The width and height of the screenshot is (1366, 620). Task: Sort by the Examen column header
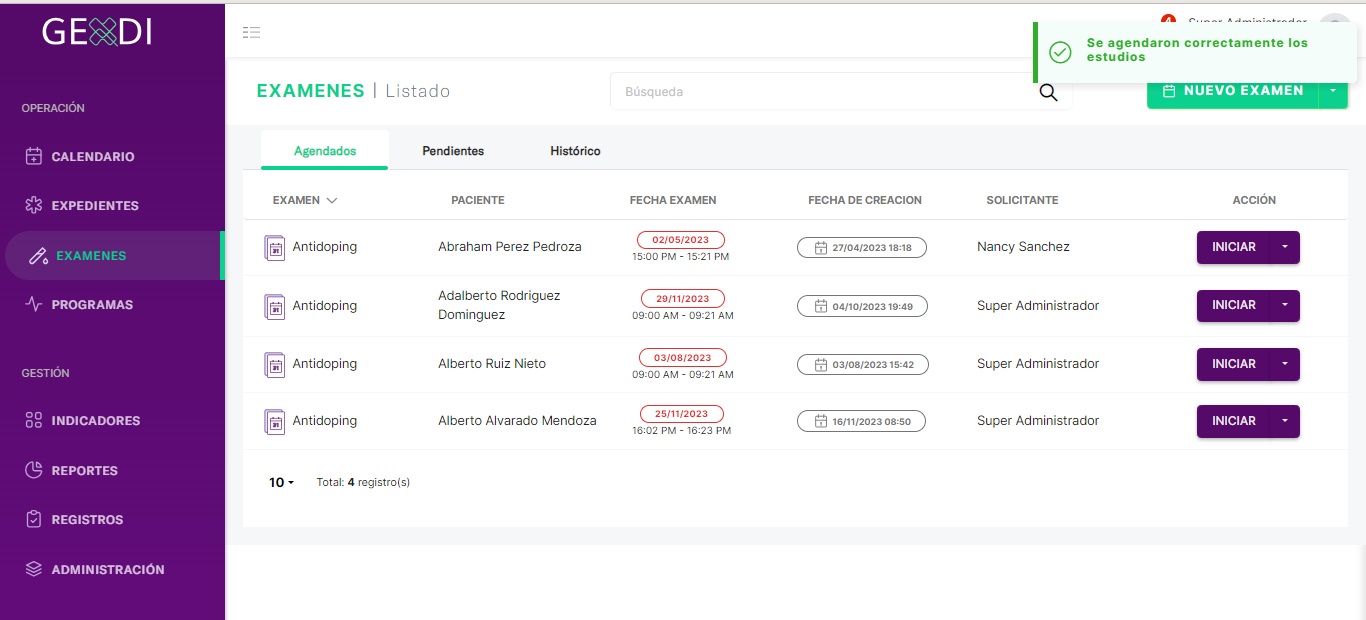(x=305, y=200)
